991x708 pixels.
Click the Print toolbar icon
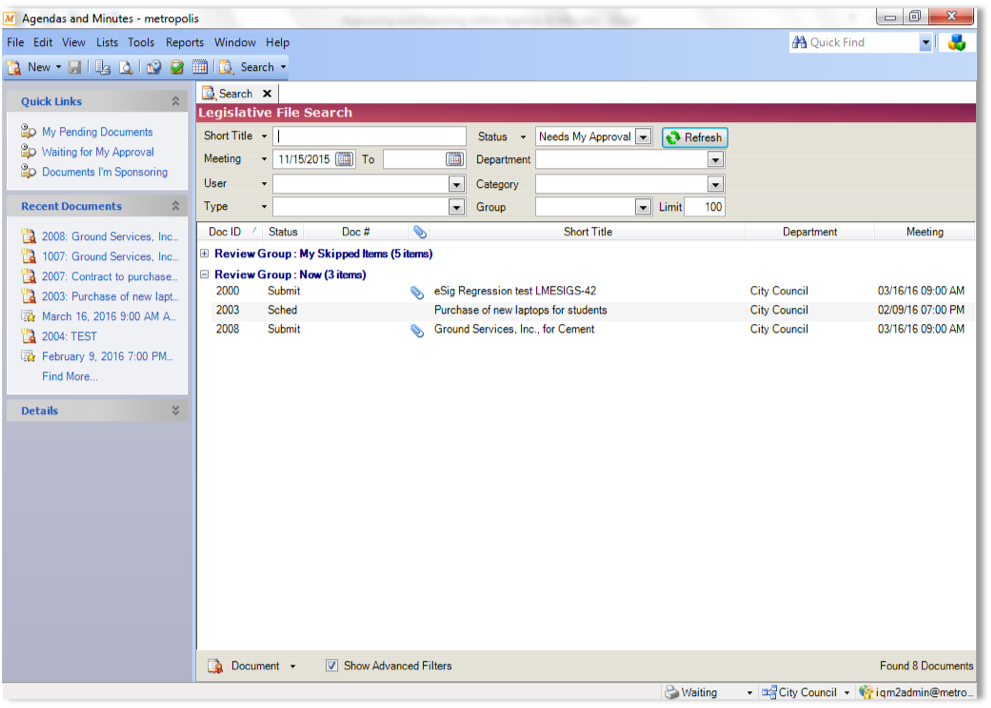pyautogui.click(x=103, y=67)
